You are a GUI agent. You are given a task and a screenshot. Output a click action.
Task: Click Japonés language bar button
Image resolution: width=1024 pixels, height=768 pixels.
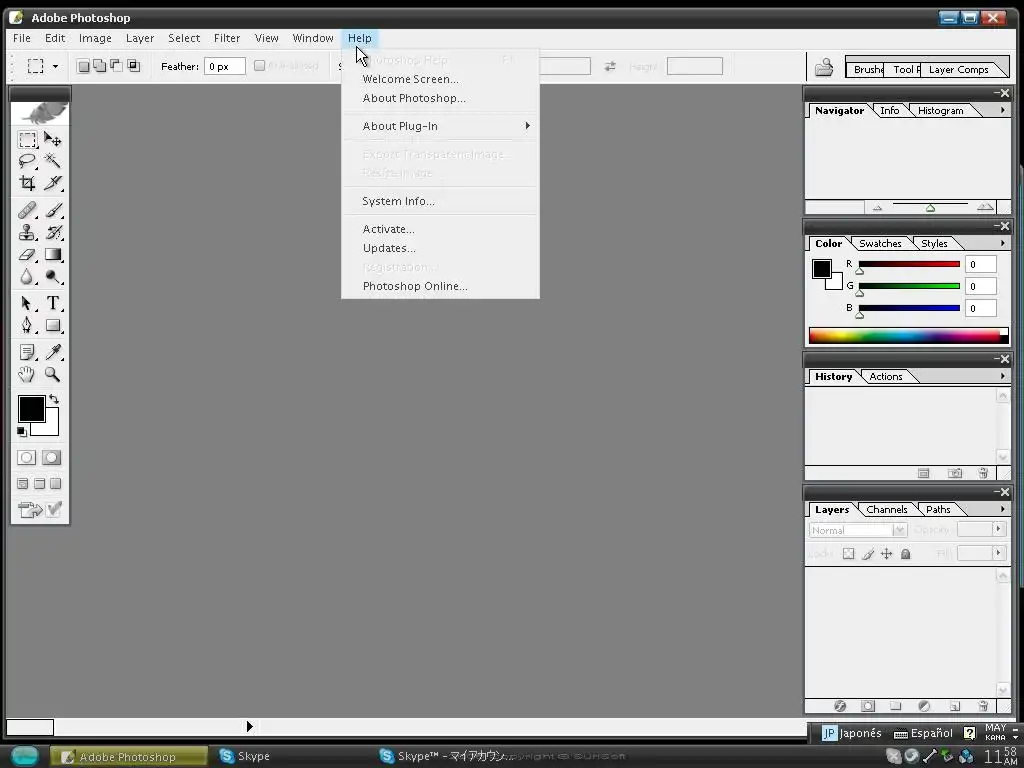(x=852, y=733)
